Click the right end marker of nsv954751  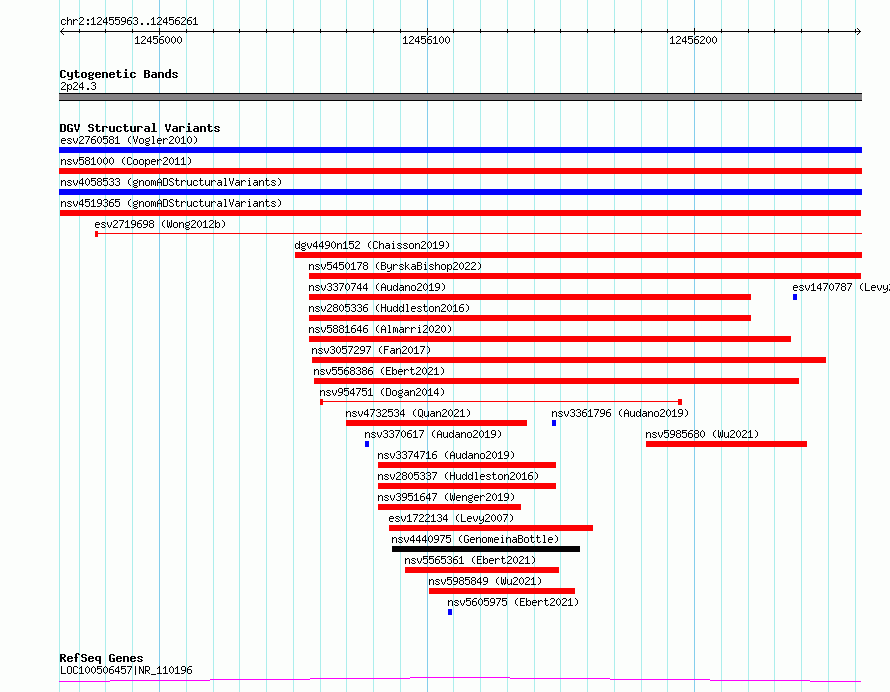point(680,402)
